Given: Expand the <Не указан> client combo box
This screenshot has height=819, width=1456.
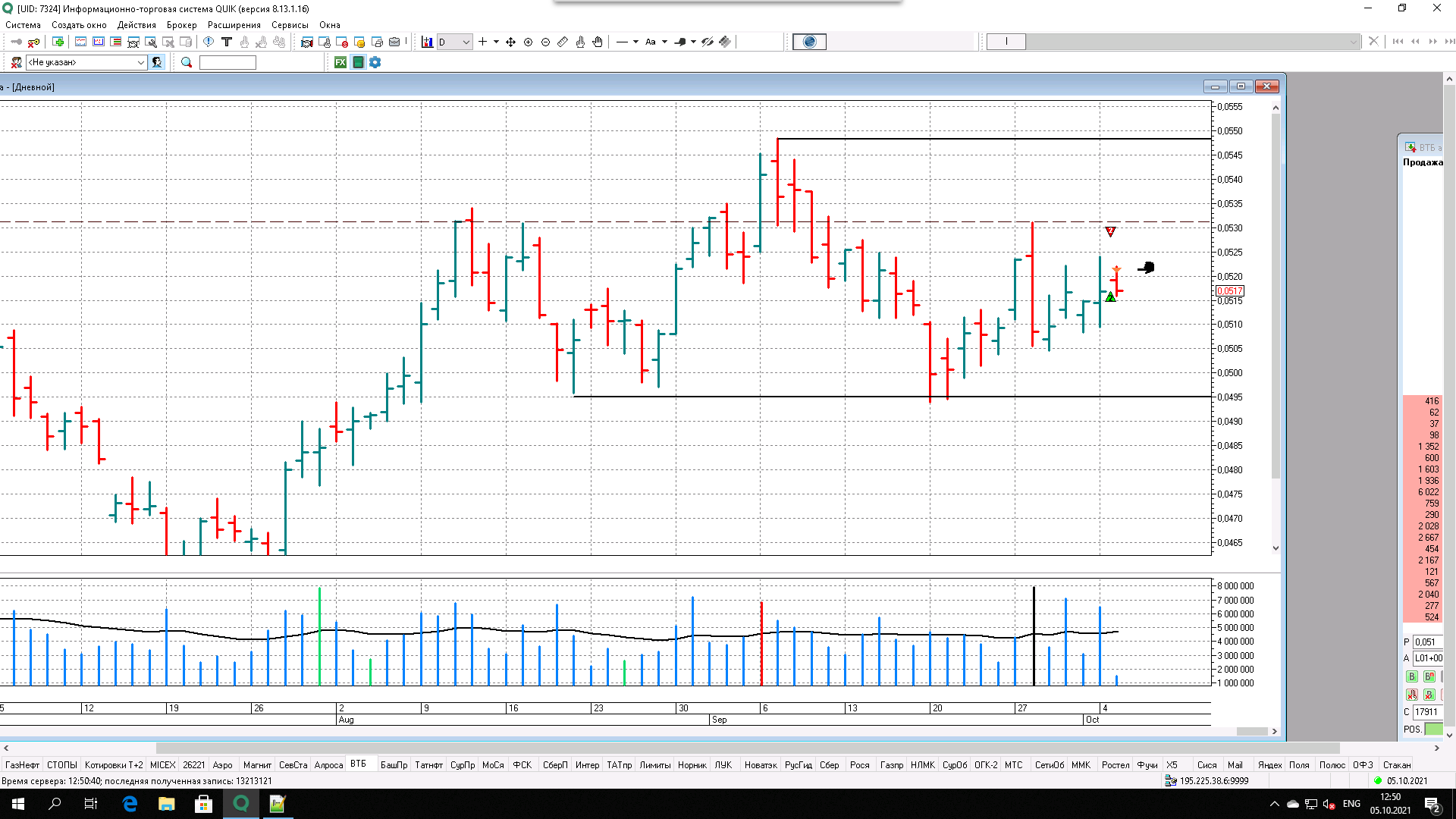Looking at the screenshot, I should point(140,62).
